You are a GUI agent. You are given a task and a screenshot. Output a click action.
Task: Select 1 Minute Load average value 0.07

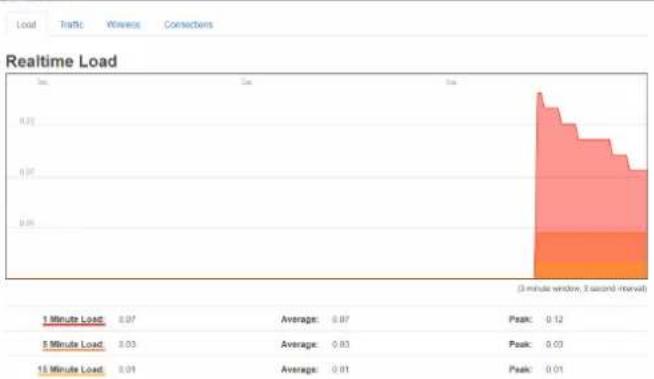point(341,319)
